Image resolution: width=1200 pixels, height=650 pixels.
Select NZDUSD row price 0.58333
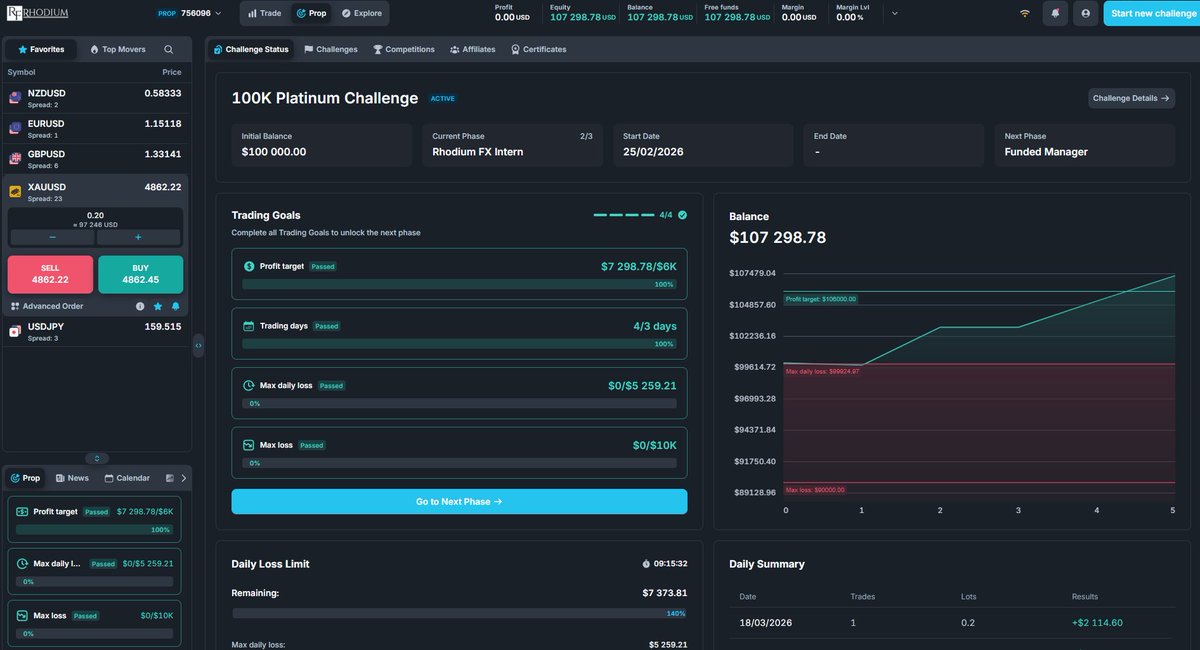click(162, 93)
